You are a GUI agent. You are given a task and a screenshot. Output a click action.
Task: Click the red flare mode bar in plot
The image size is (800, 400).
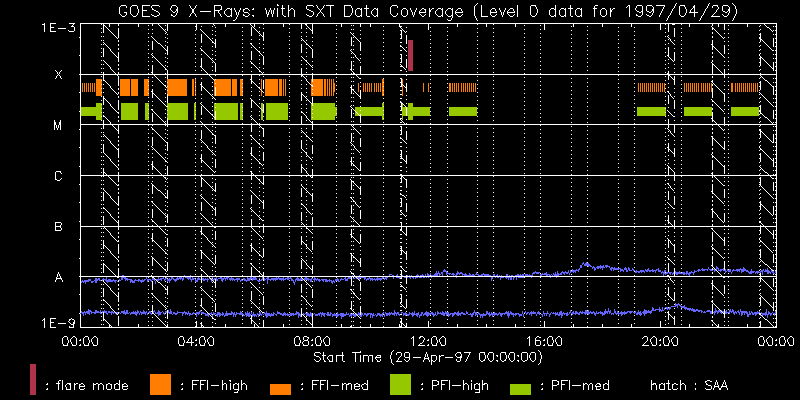tap(410, 55)
